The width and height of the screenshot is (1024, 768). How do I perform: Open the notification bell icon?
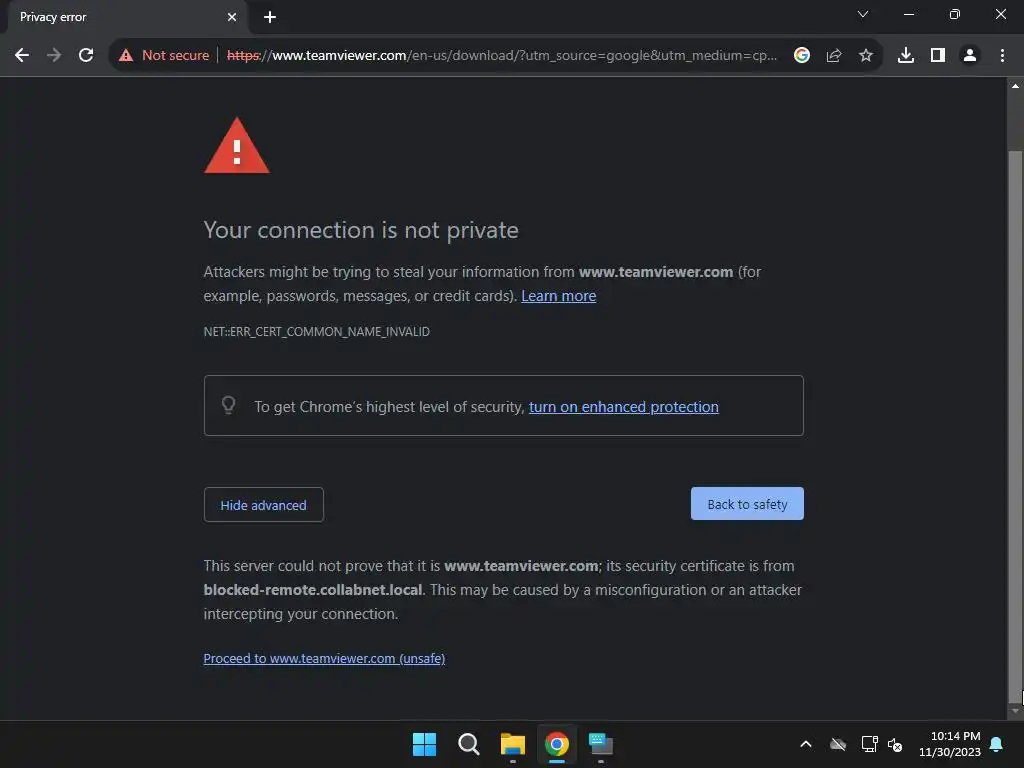[x=997, y=744]
